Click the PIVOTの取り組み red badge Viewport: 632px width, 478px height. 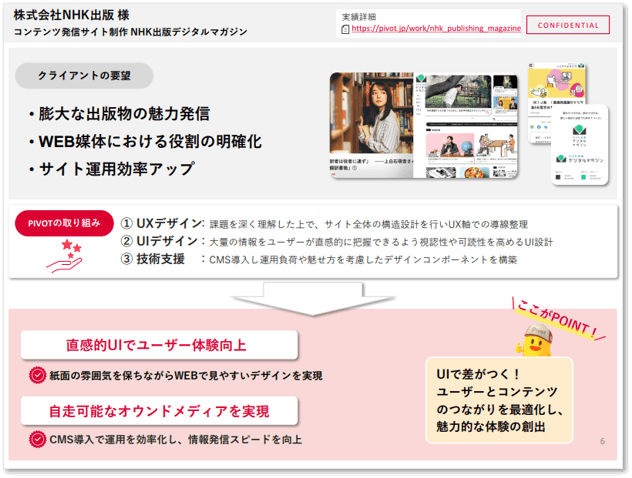coord(64,223)
